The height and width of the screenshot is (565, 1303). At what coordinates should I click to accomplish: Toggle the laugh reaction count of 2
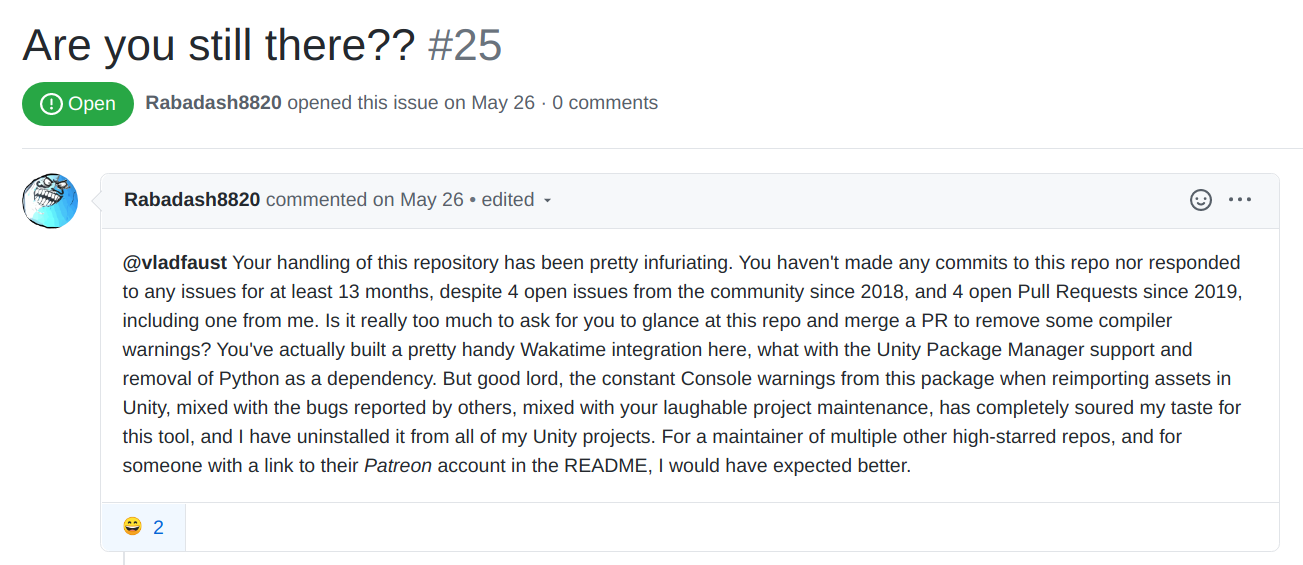[x=158, y=526]
